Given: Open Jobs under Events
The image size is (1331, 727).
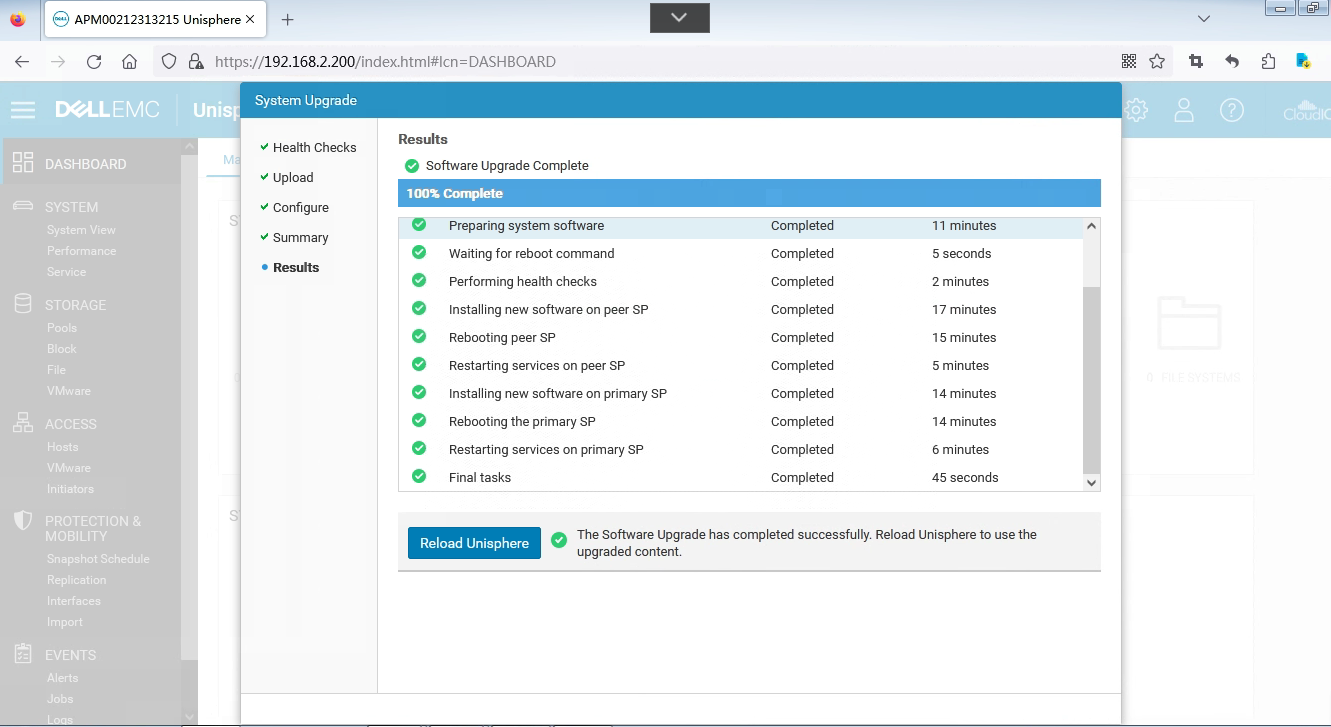Looking at the screenshot, I should [x=60, y=699].
